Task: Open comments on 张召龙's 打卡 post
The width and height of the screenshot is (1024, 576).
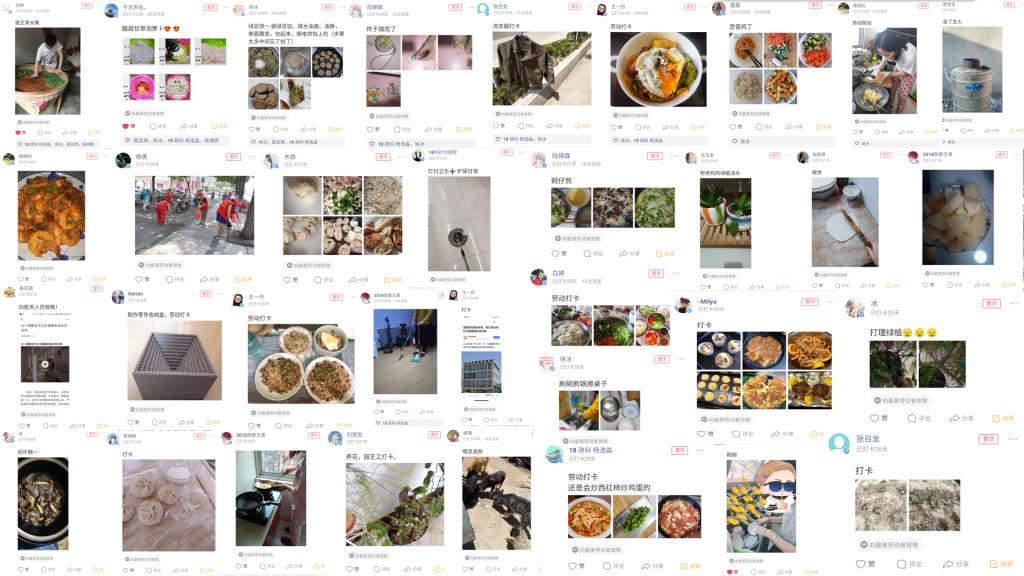Action: (x=909, y=564)
